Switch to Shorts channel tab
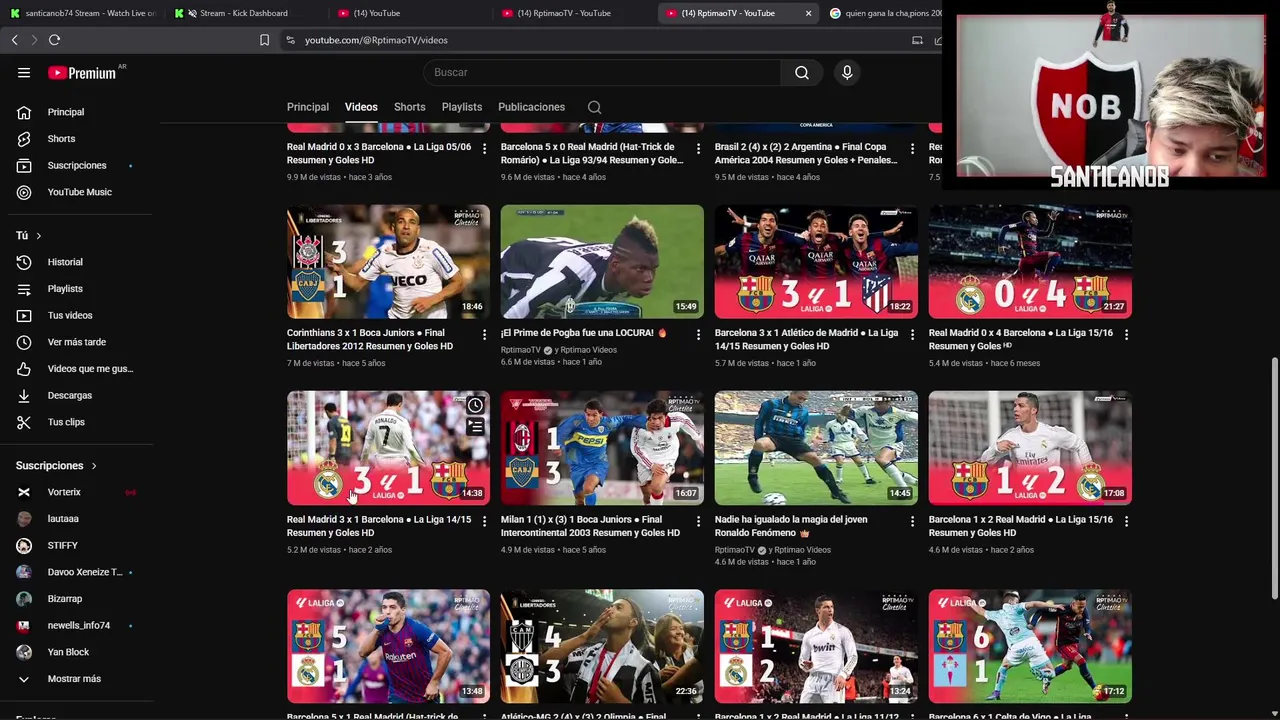 (x=409, y=107)
